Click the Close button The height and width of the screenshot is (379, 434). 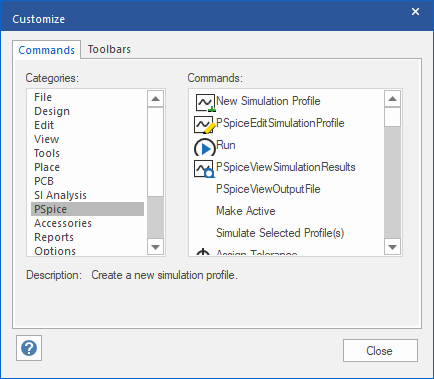coord(380,351)
